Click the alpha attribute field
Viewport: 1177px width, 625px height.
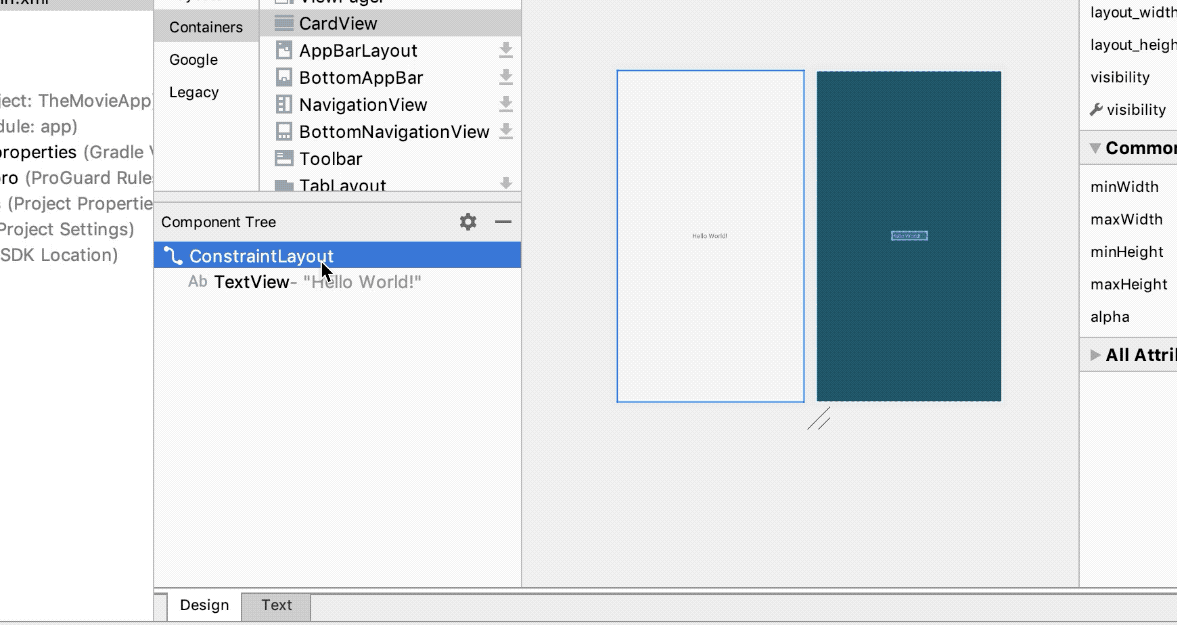pos(1110,317)
